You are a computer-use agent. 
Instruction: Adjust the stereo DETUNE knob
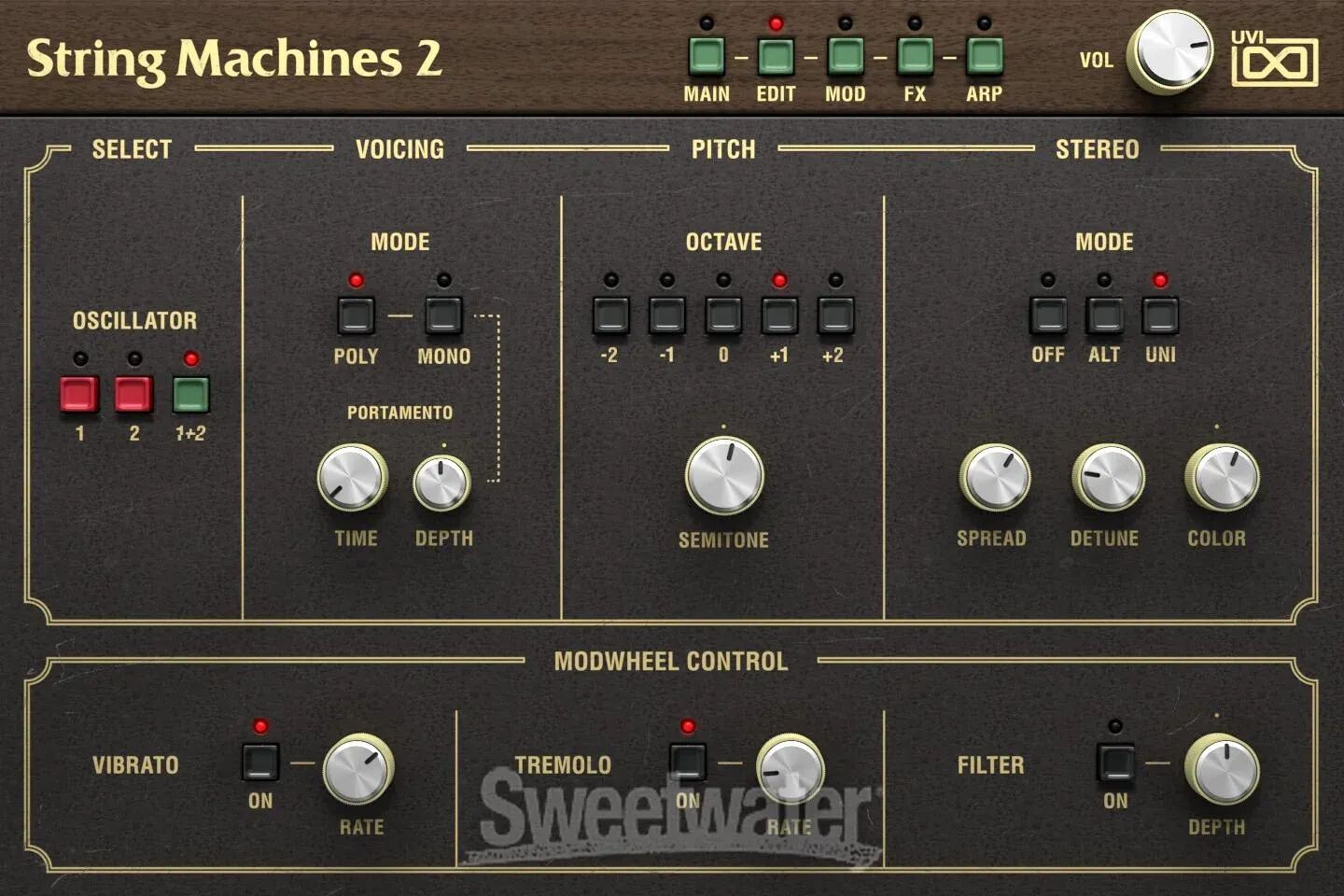coord(1108,477)
